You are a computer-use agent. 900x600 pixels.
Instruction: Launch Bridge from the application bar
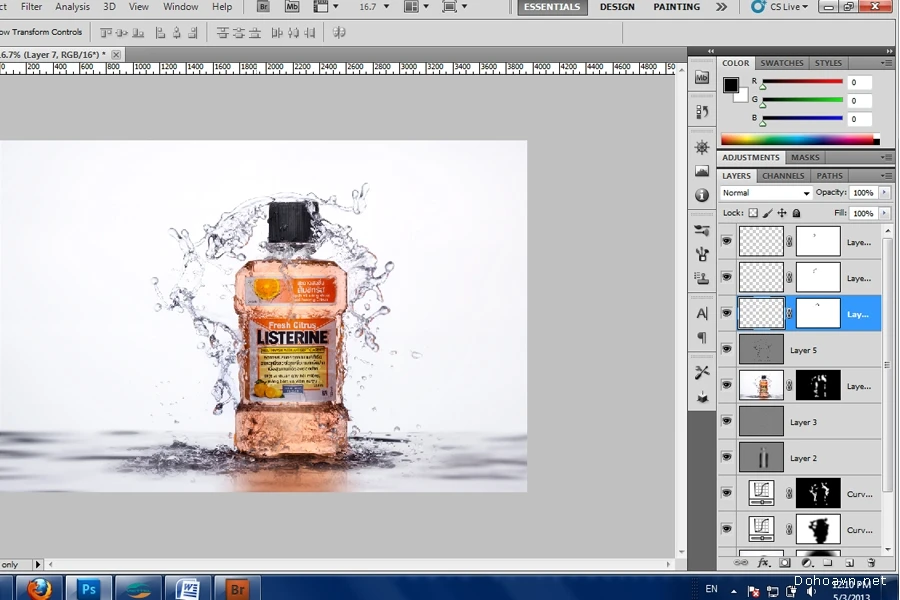pyautogui.click(x=264, y=7)
